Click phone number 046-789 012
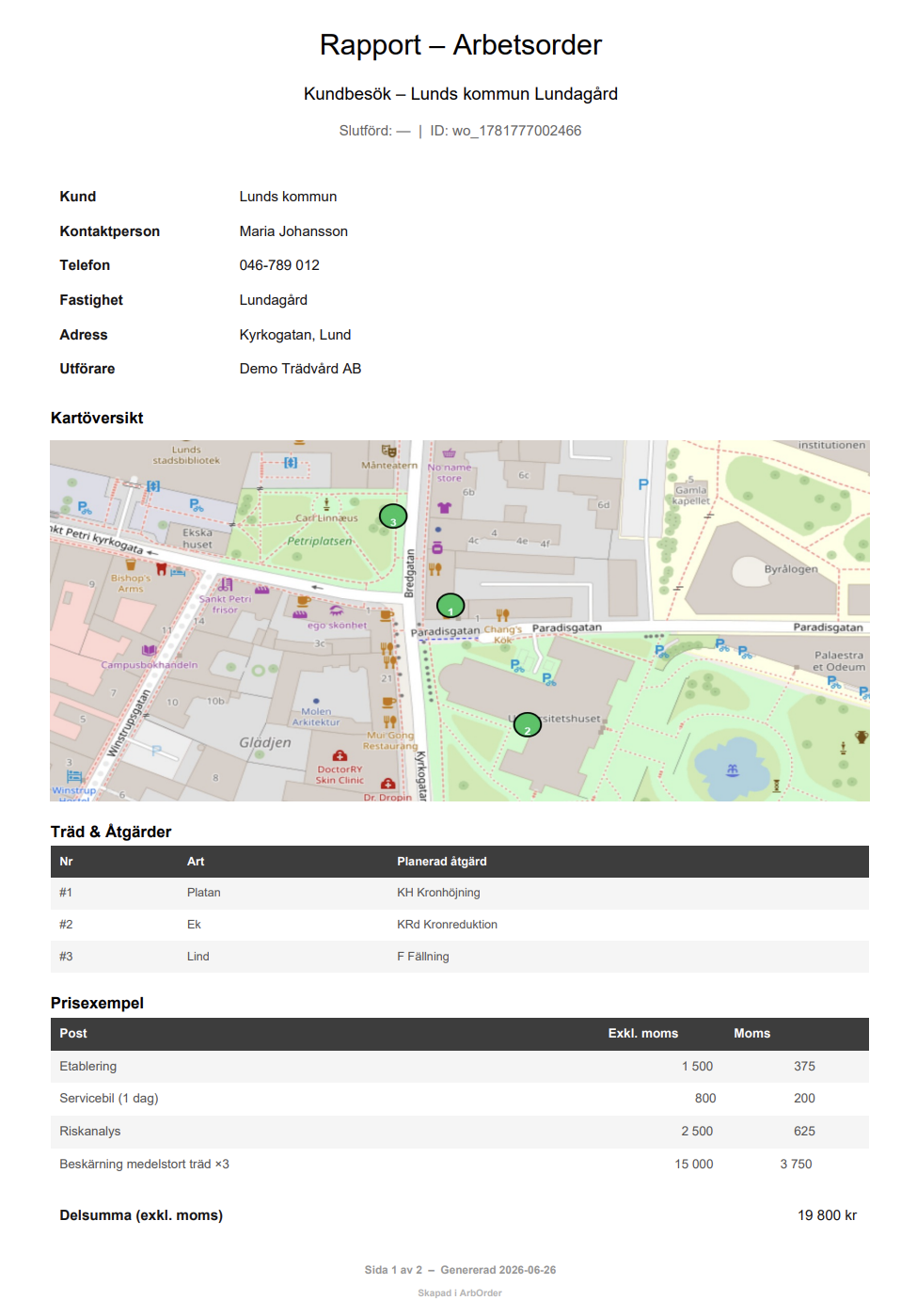 click(279, 265)
